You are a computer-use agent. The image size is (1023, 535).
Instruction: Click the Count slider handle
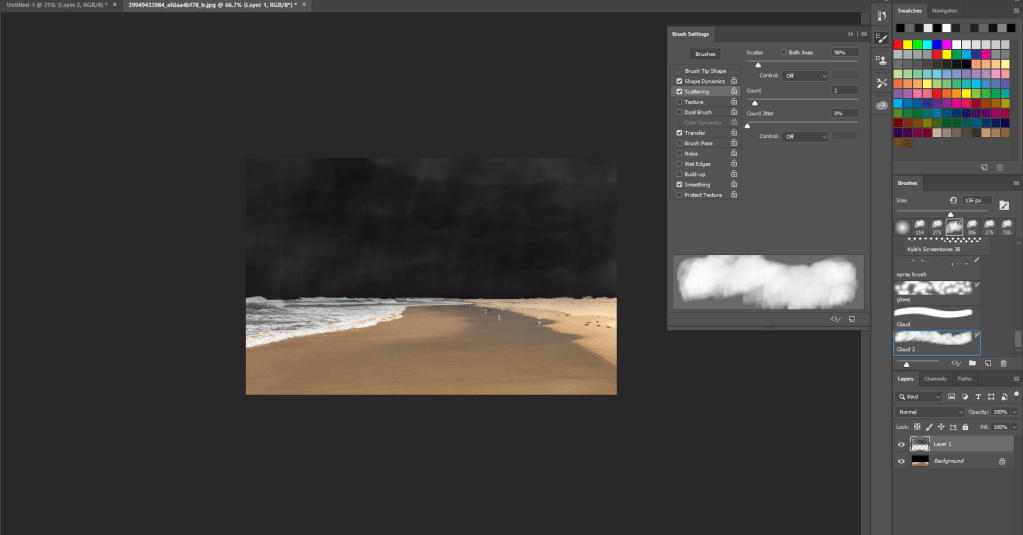point(754,102)
